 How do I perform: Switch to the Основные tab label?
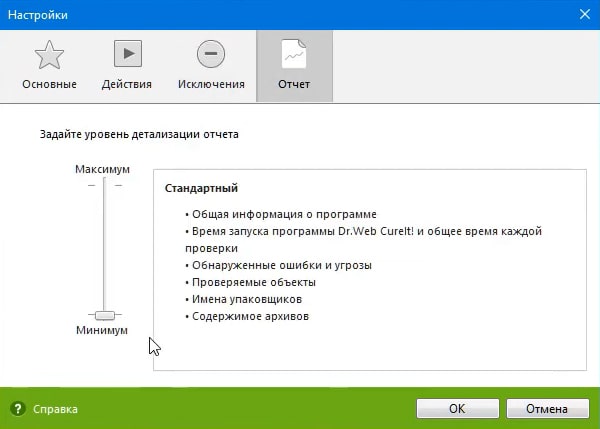click(47, 84)
